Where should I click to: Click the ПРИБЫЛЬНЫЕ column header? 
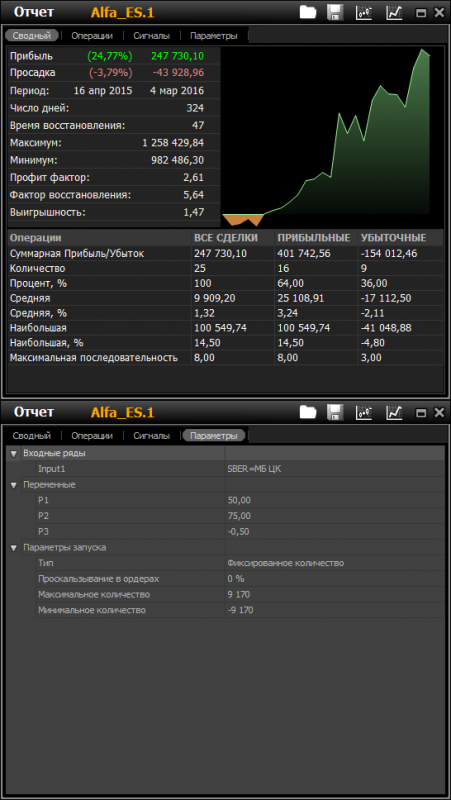[x=313, y=238]
